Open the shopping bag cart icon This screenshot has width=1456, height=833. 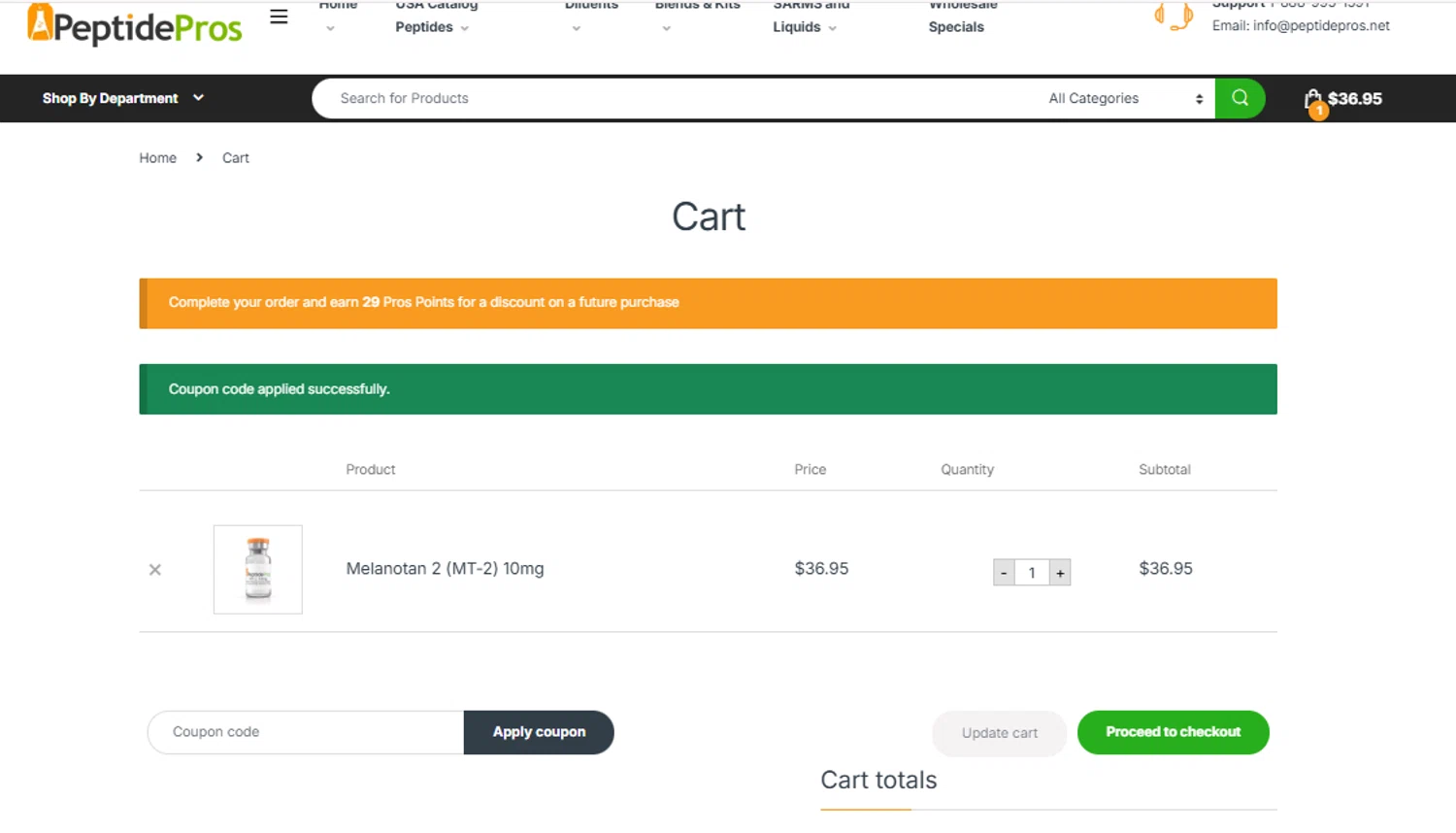(1314, 101)
